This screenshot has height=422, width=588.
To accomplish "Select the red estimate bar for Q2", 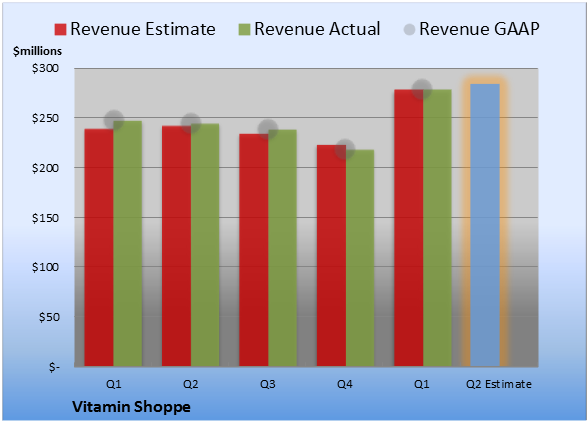I will pos(176,246).
